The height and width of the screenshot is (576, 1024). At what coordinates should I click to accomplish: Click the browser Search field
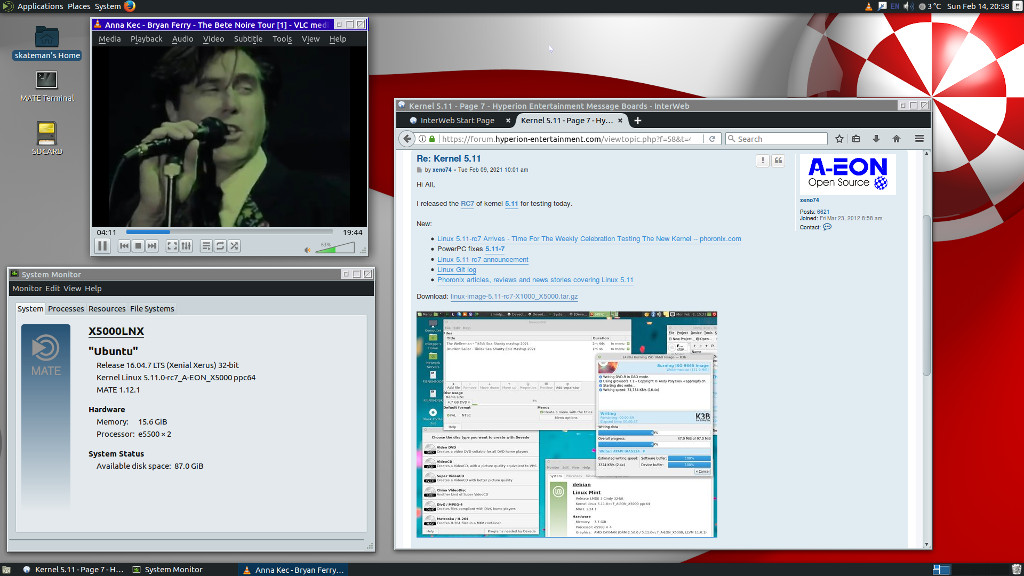(x=776, y=139)
